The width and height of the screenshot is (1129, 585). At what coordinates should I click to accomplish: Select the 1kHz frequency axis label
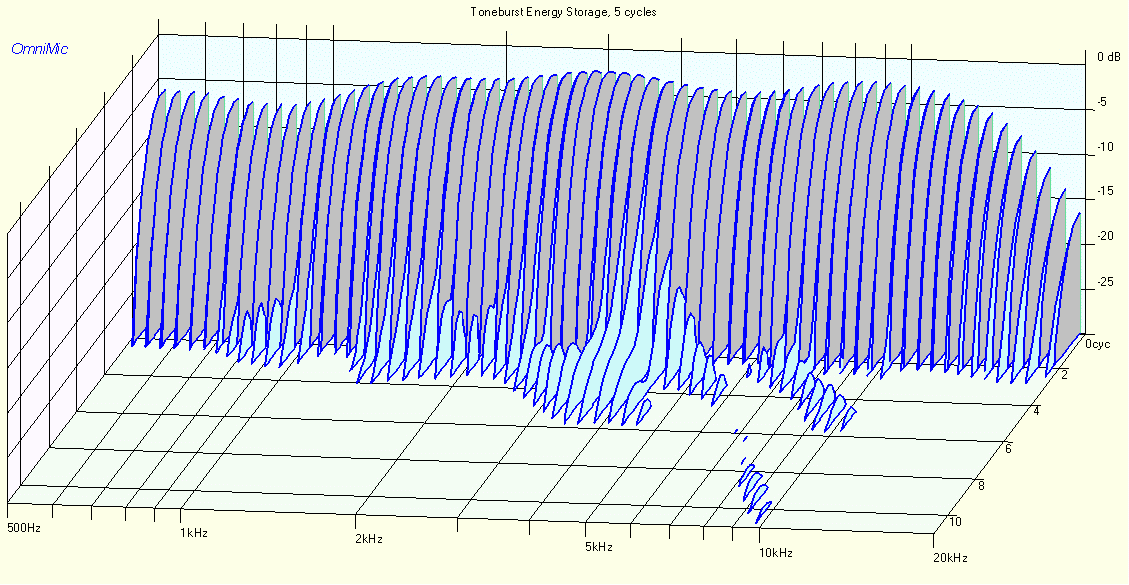click(x=194, y=533)
